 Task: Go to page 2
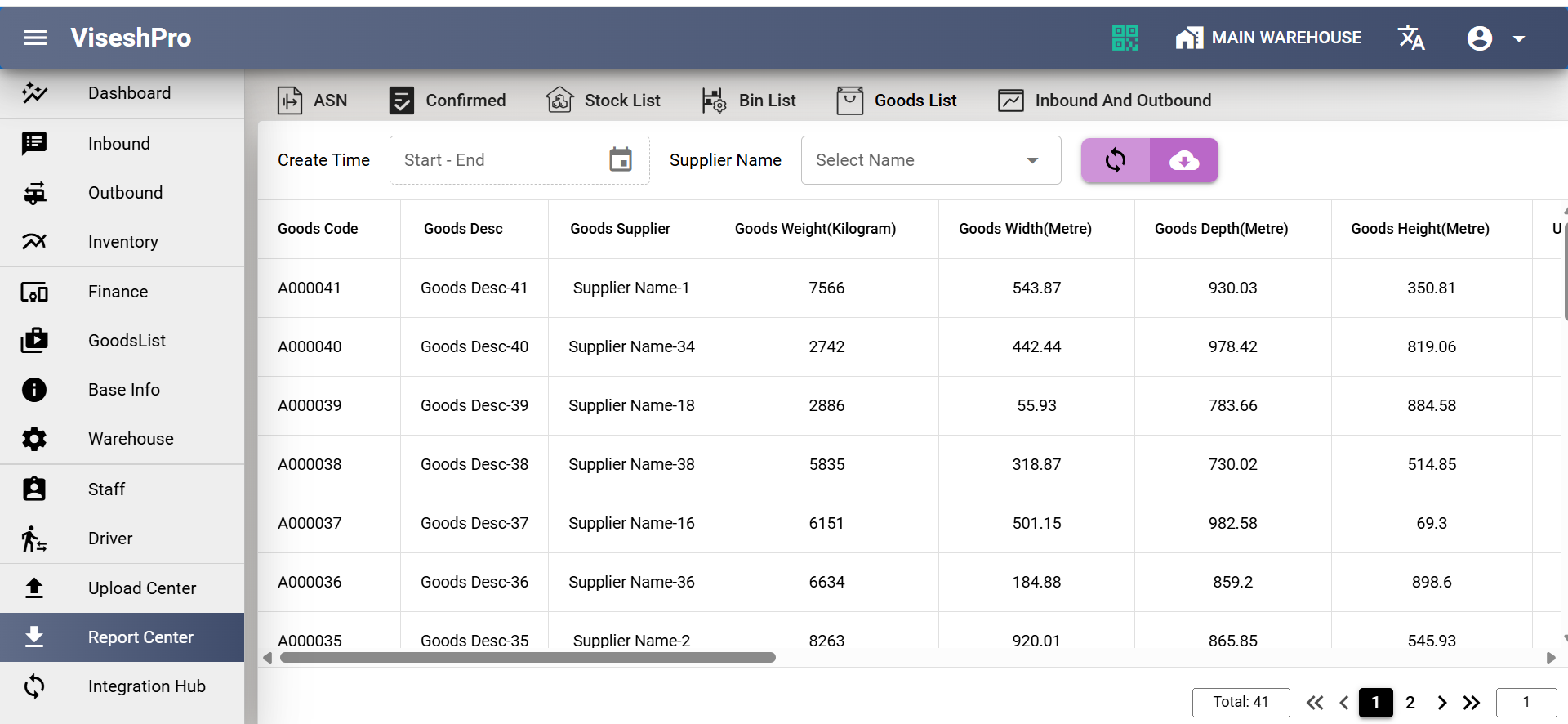(1410, 703)
